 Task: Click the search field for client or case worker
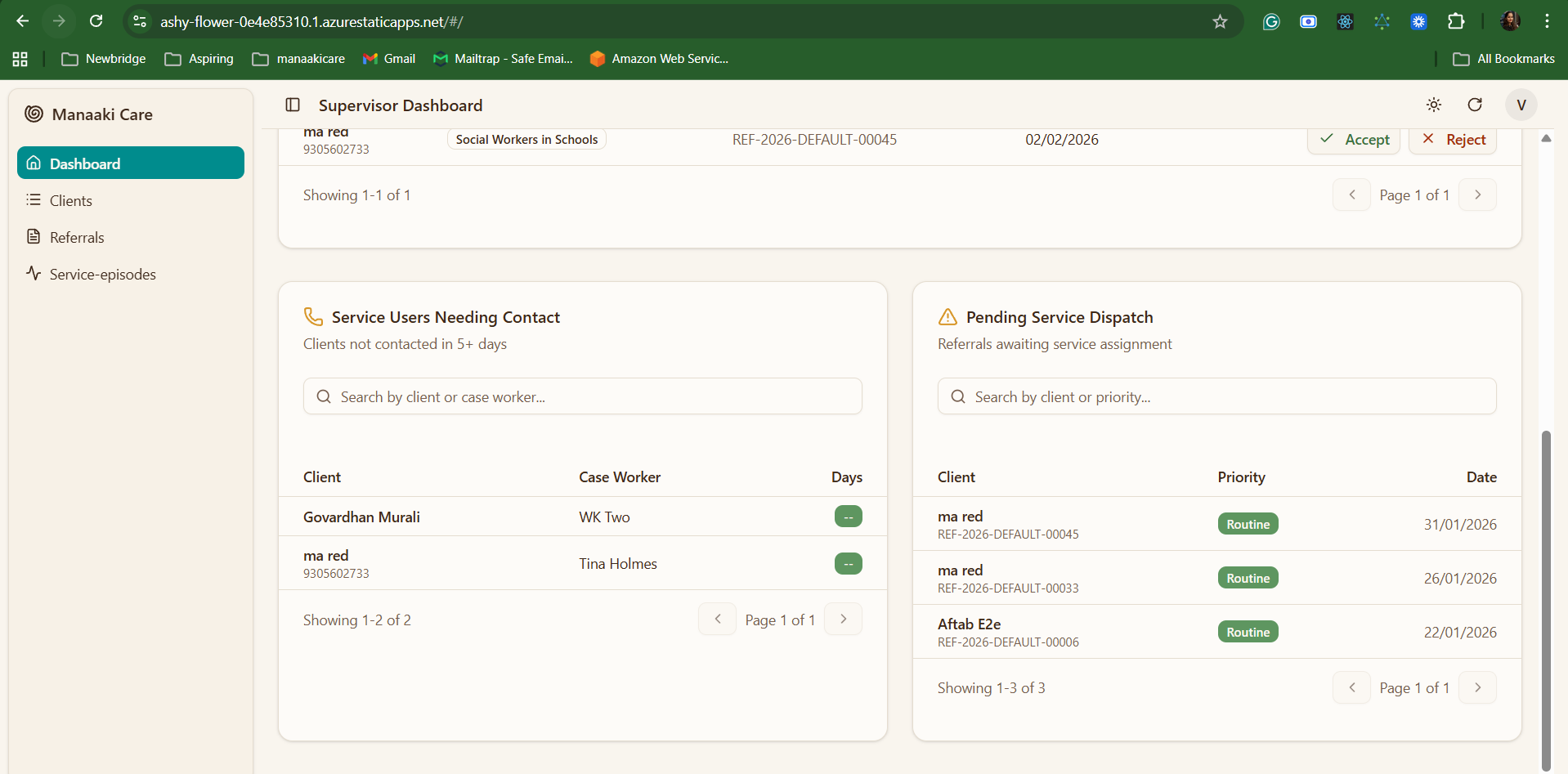[x=582, y=396]
